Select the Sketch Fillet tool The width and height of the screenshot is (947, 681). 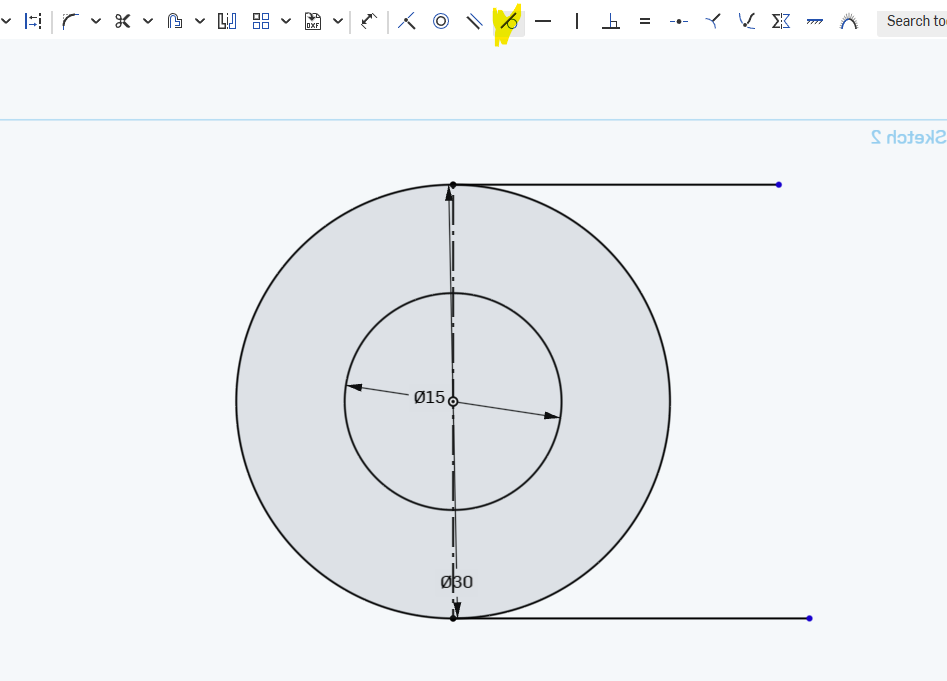pos(70,21)
